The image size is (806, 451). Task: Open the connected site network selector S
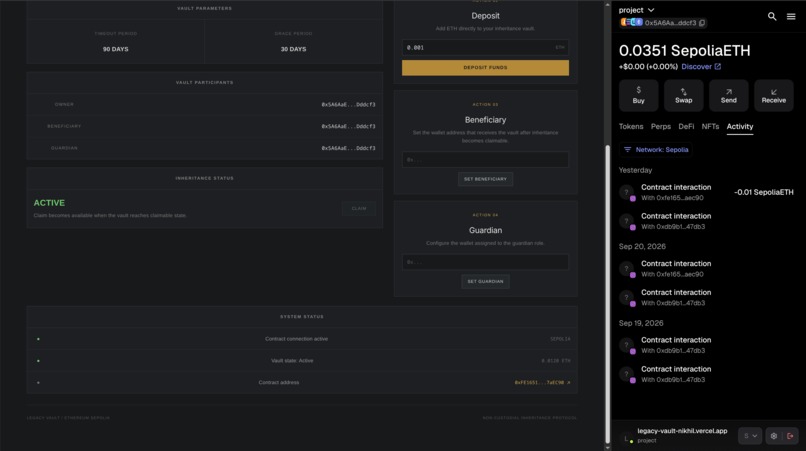click(x=750, y=436)
